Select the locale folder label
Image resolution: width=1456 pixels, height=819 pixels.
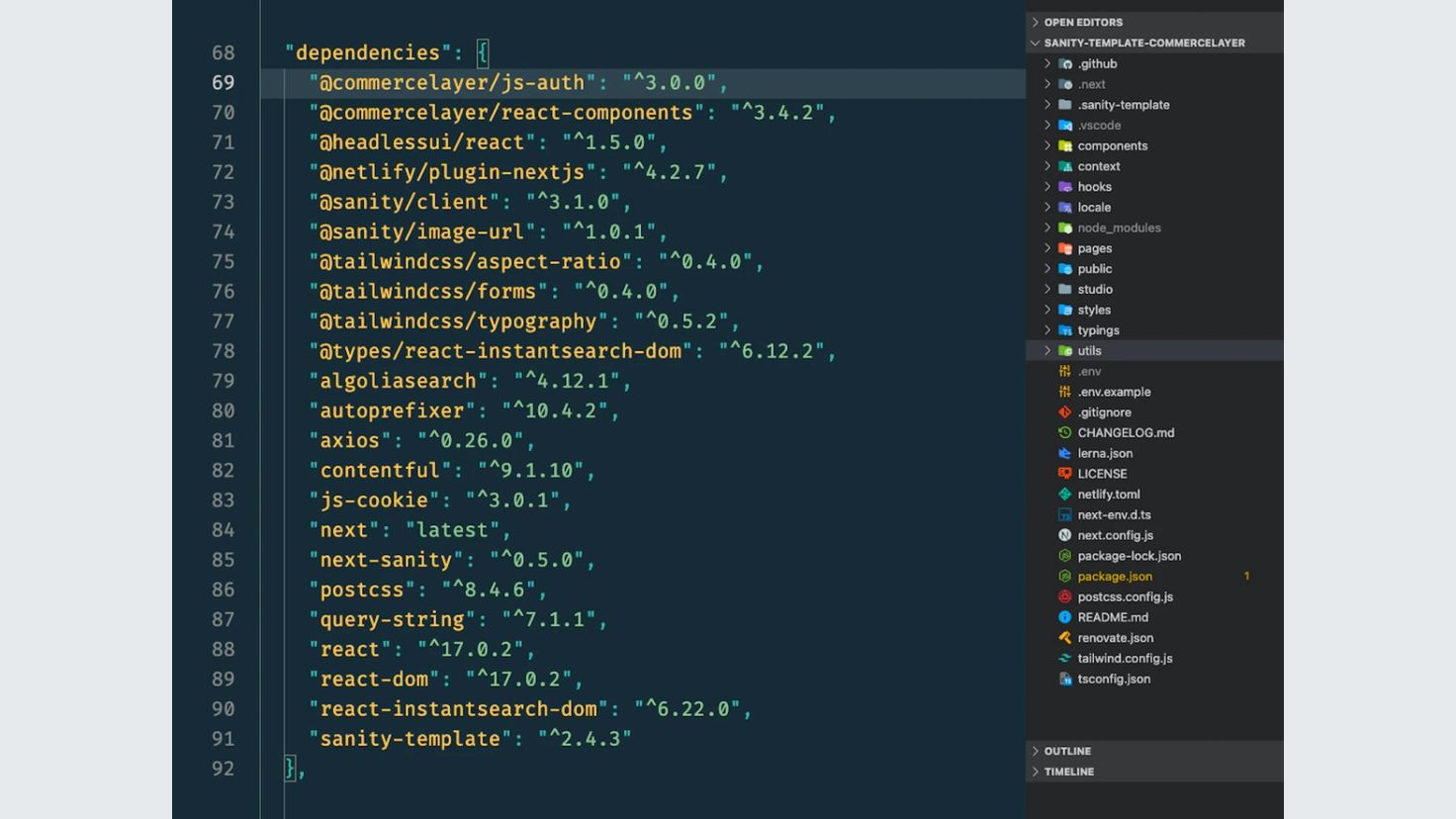coord(1094,208)
